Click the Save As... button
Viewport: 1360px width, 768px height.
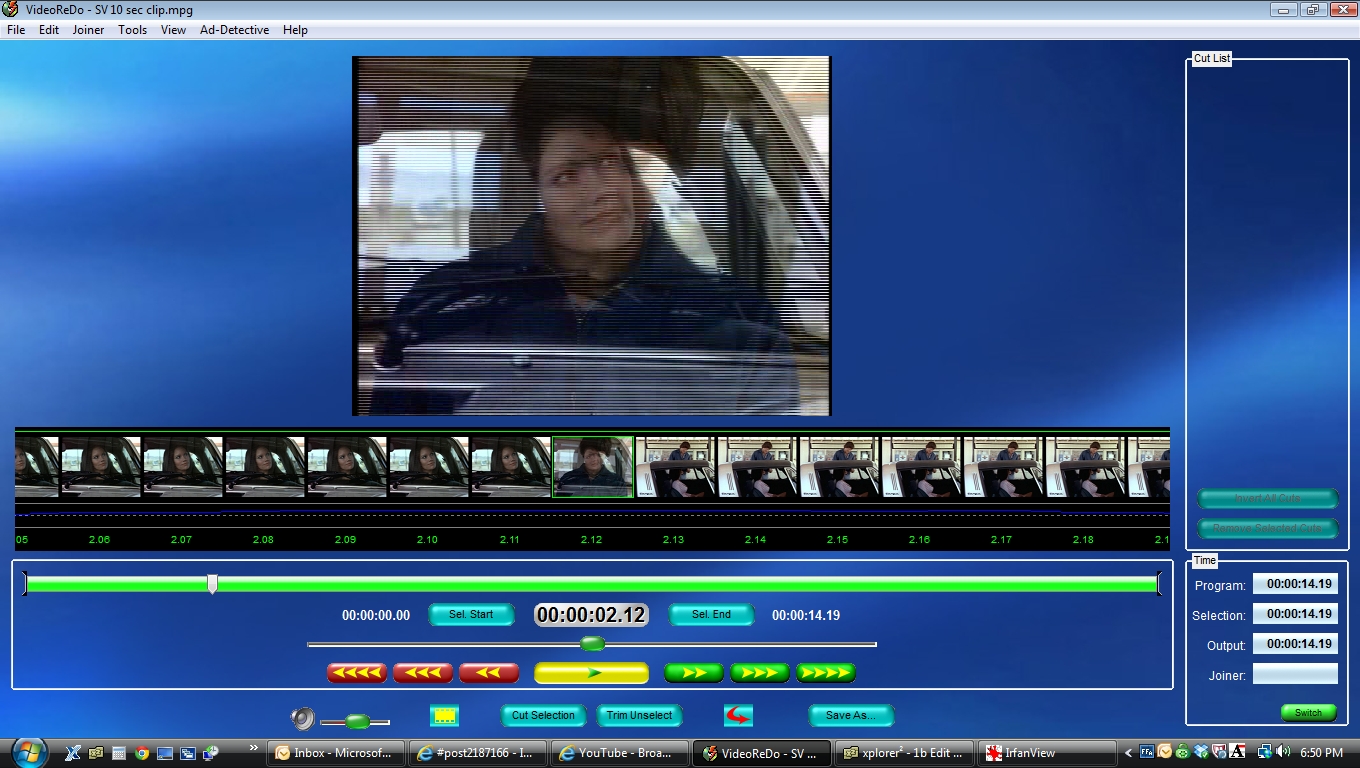[851, 715]
